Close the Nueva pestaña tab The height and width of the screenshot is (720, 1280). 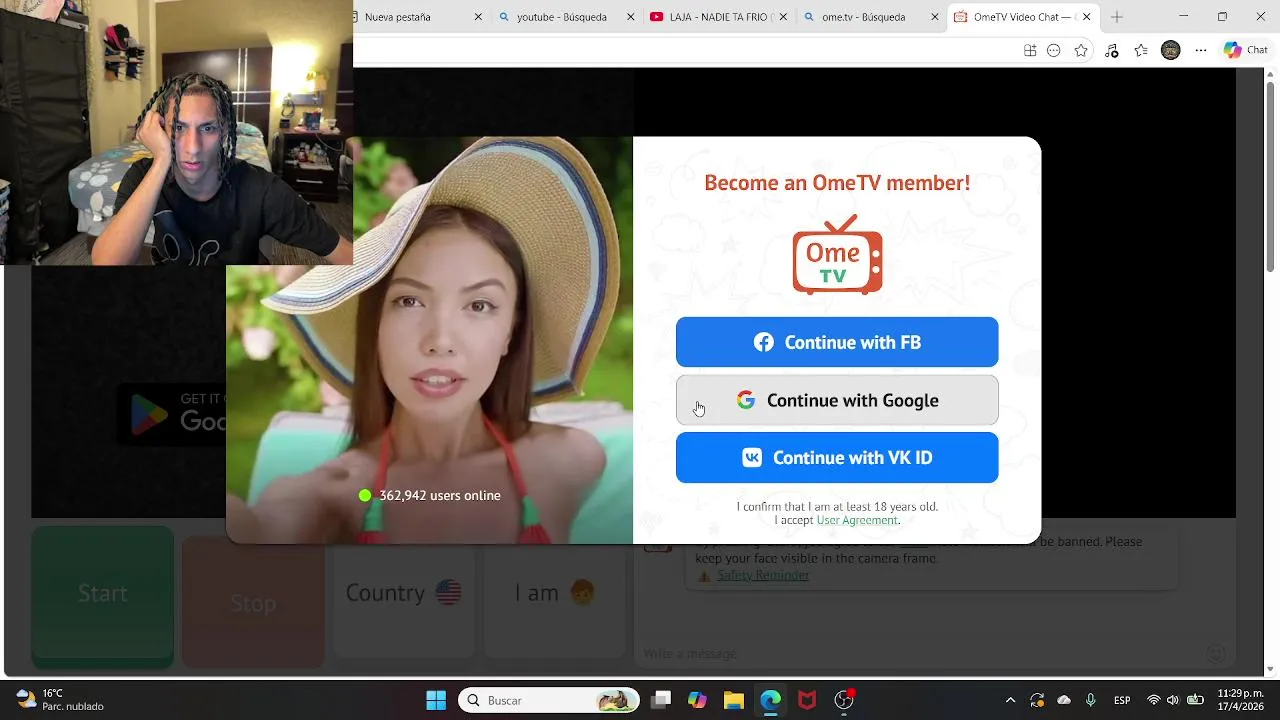pos(478,17)
